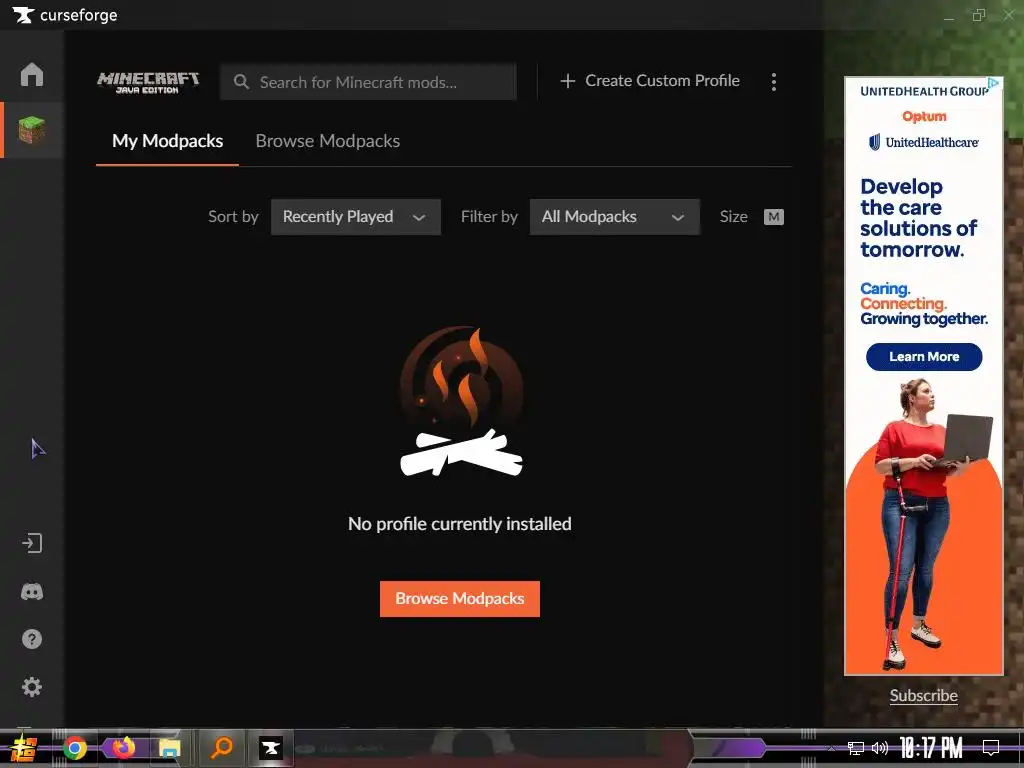Open the orange search magnifier taskbar app
Viewport: 1024px width, 768px height.
click(221, 747)
